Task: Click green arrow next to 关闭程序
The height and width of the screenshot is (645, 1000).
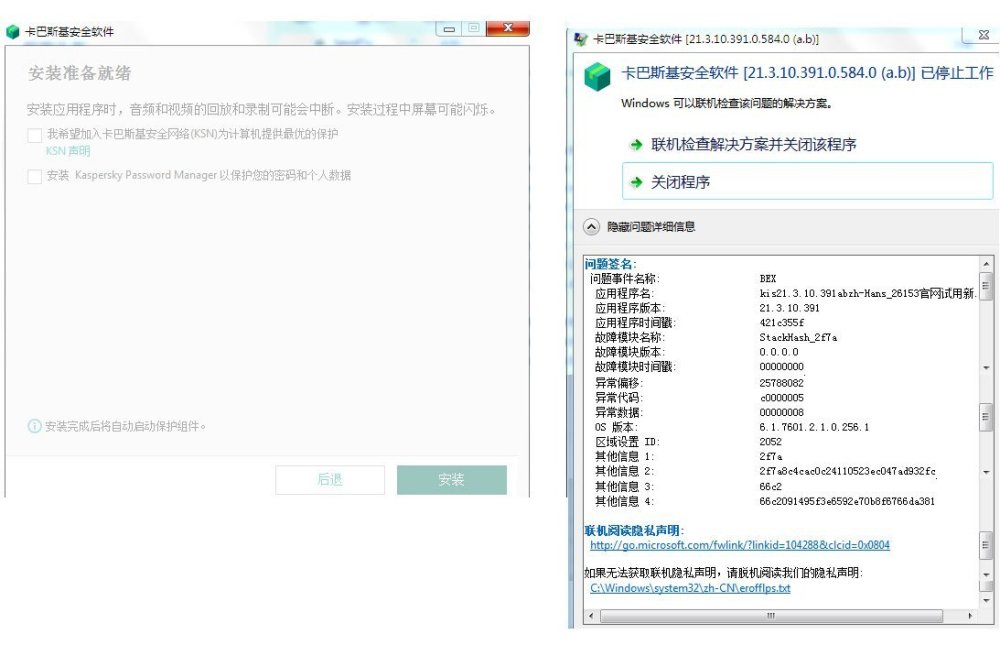Action: click(x=636, y=182)
